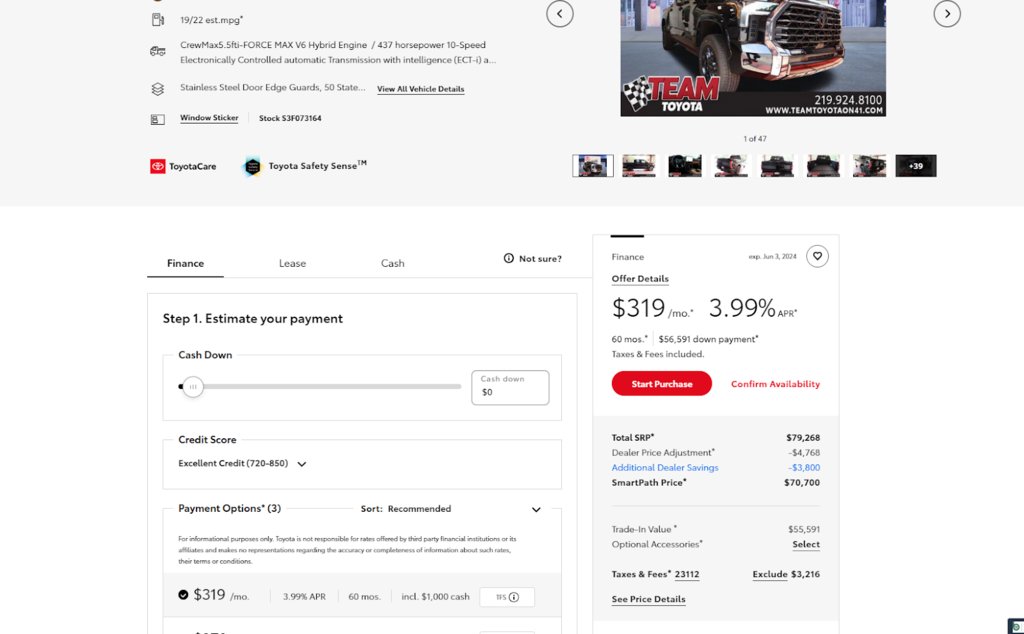The width and height of the screenshot is (1024, 634).
Task: Click Confirm Availability link
Action: click(775, 384)
